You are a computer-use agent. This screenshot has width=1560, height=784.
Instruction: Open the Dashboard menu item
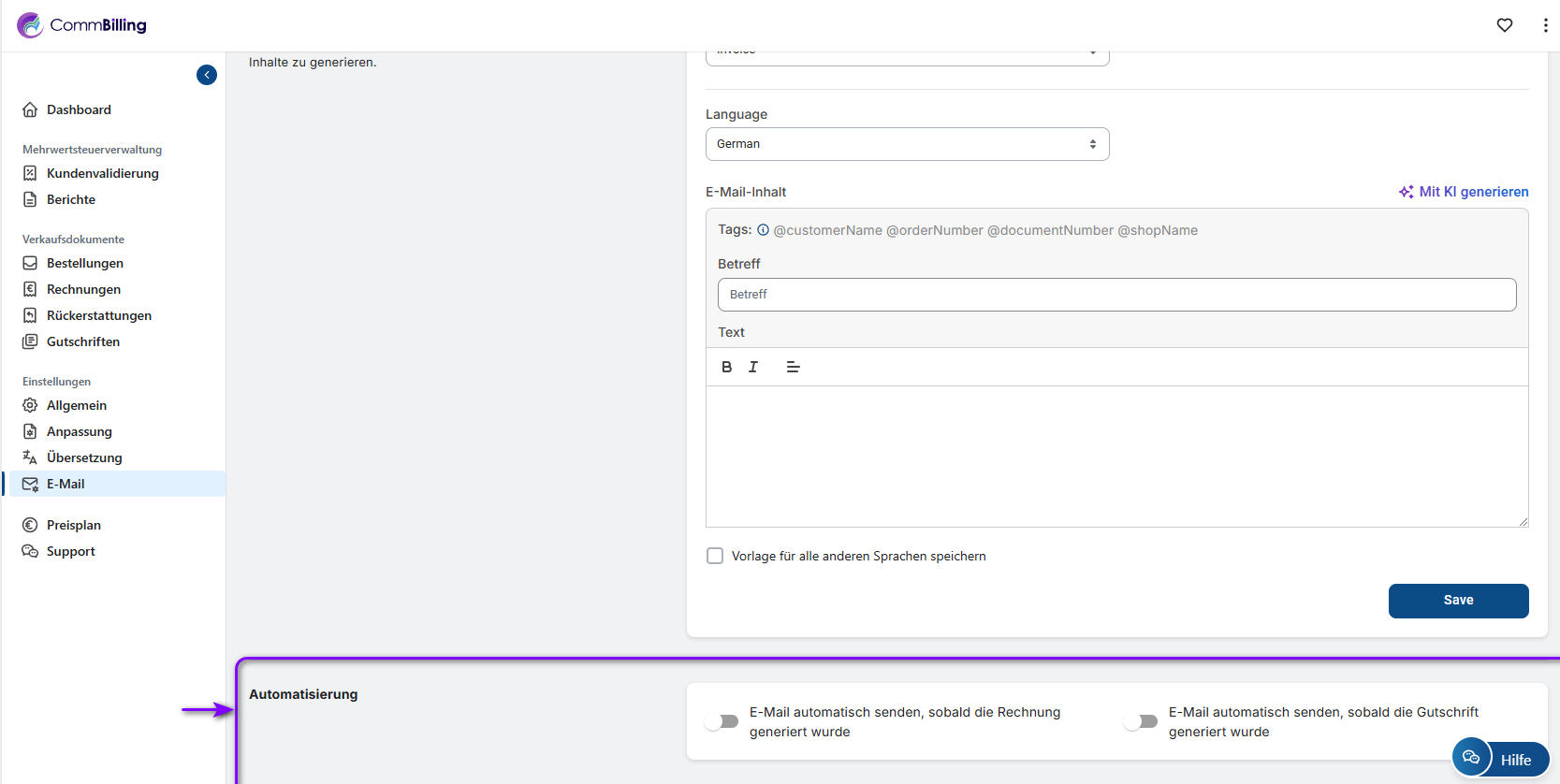click(x=79, y=109)
